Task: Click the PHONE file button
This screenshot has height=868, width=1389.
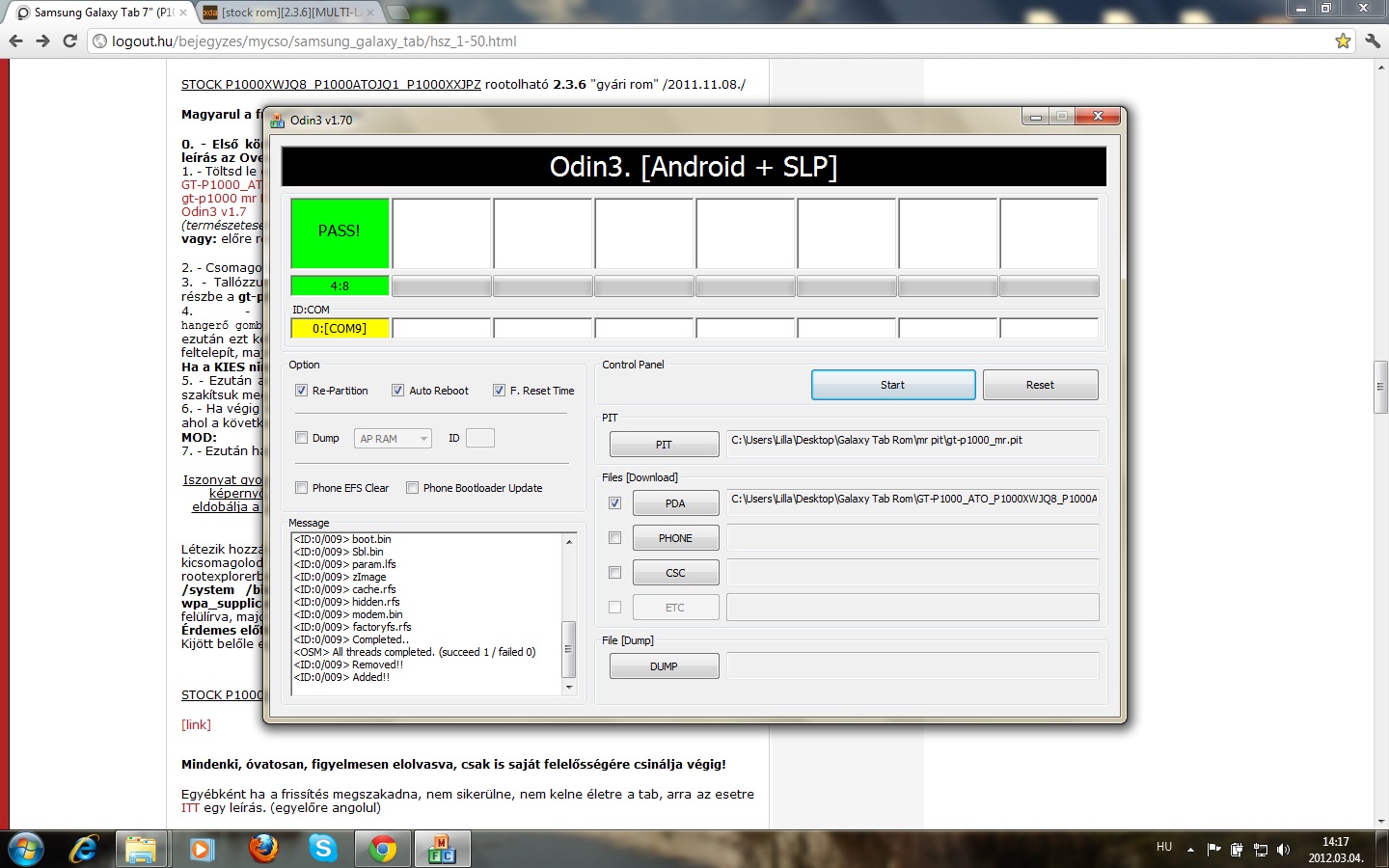Action: click(675, 538)
